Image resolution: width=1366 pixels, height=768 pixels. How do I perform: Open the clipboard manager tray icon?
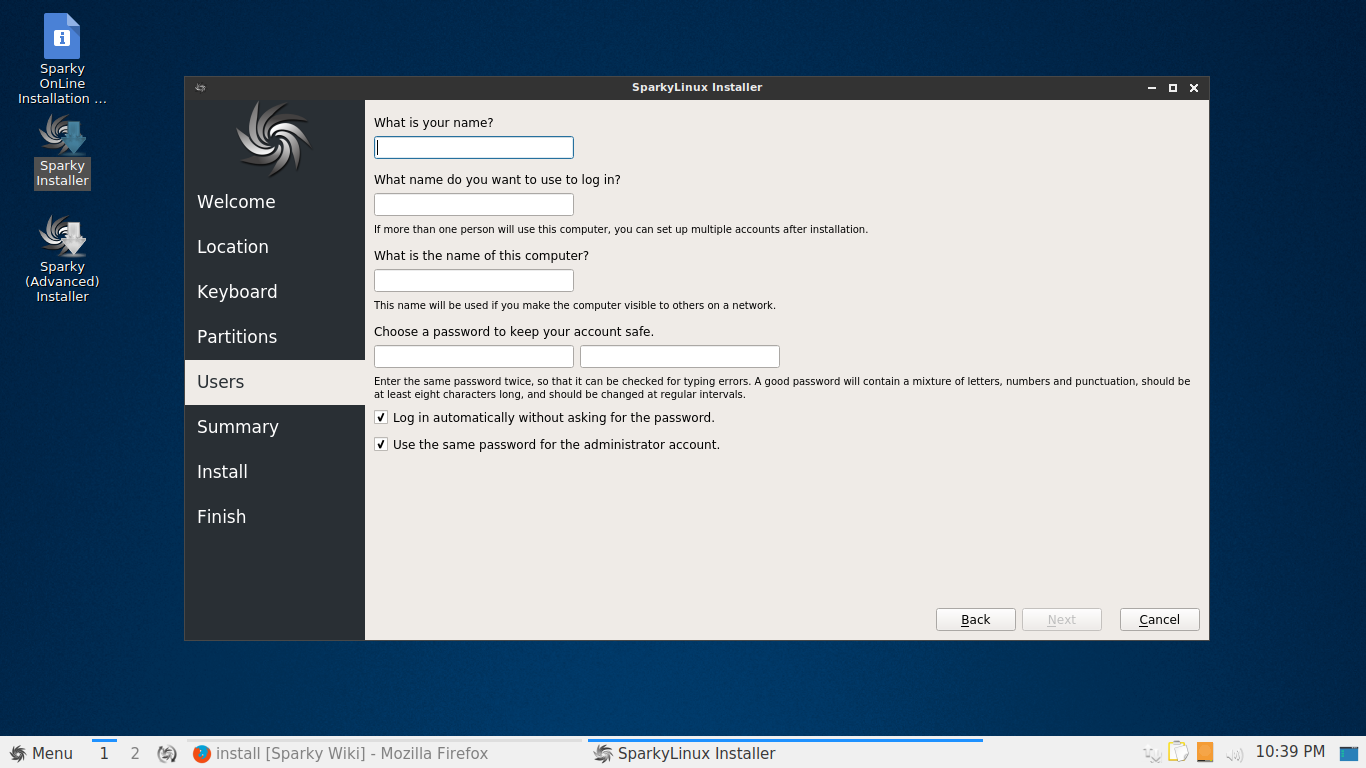[x=1178, y=752]
